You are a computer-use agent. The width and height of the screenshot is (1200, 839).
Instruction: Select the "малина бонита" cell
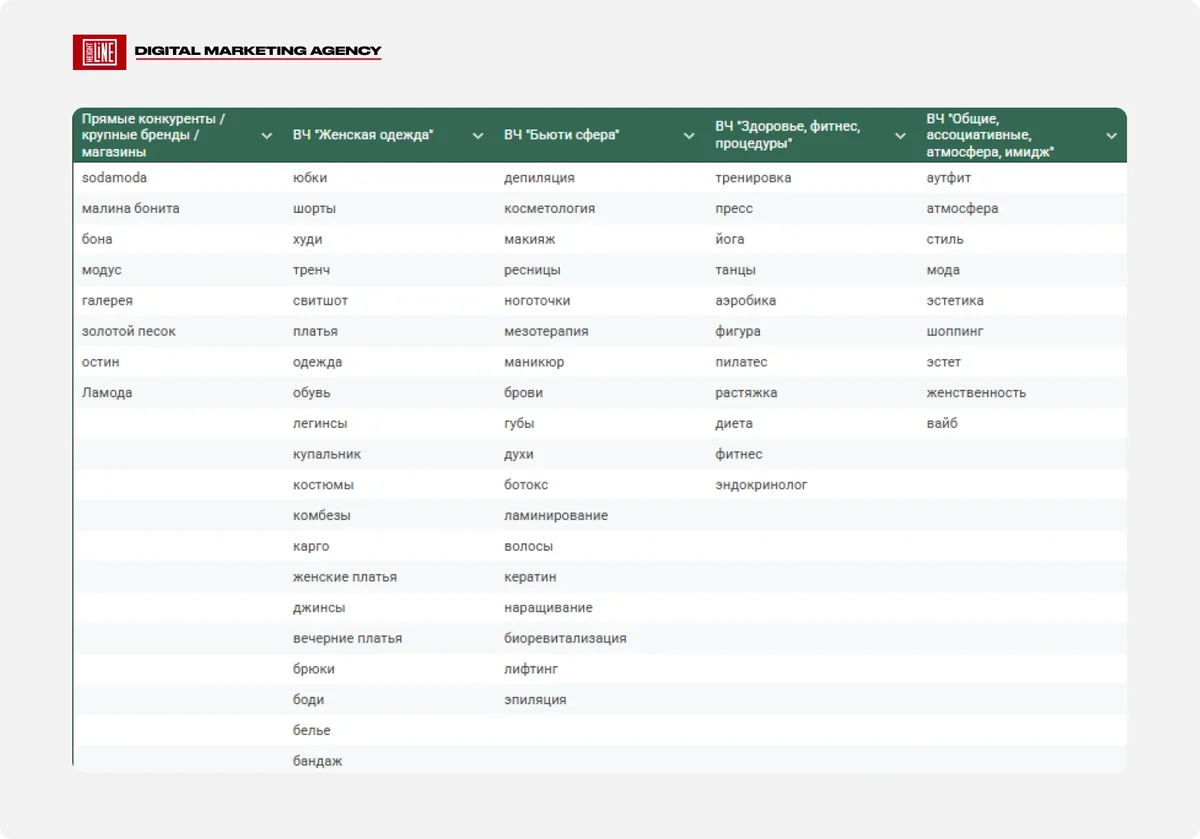click(177, 209)
